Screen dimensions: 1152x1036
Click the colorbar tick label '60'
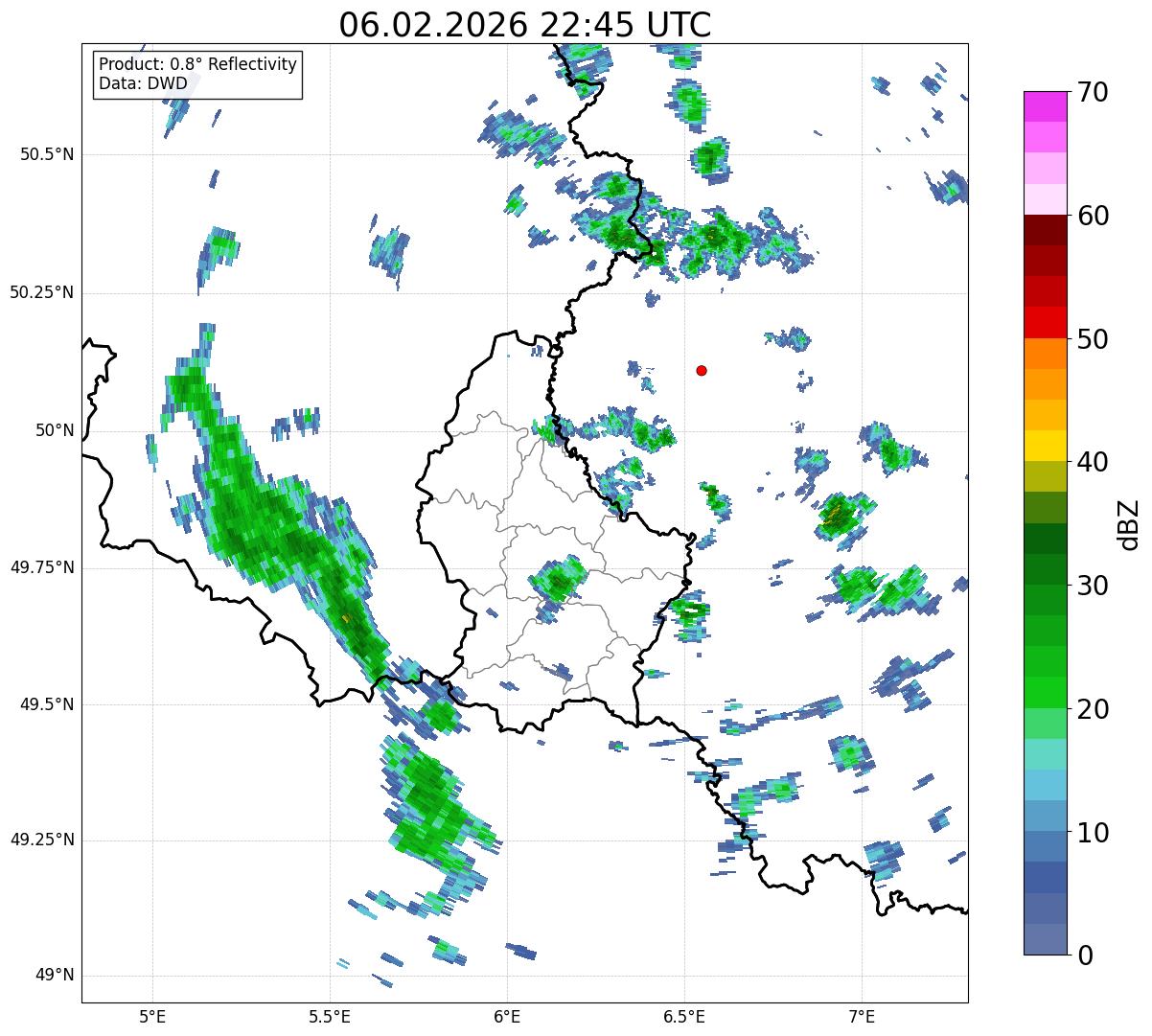pyautogui.click(x=1092, y=216)
